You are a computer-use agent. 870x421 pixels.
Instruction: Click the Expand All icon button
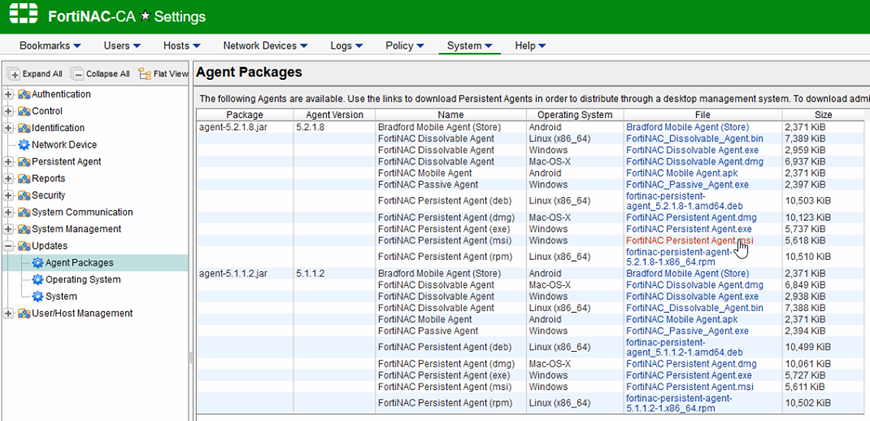click(x=15, y=74)
